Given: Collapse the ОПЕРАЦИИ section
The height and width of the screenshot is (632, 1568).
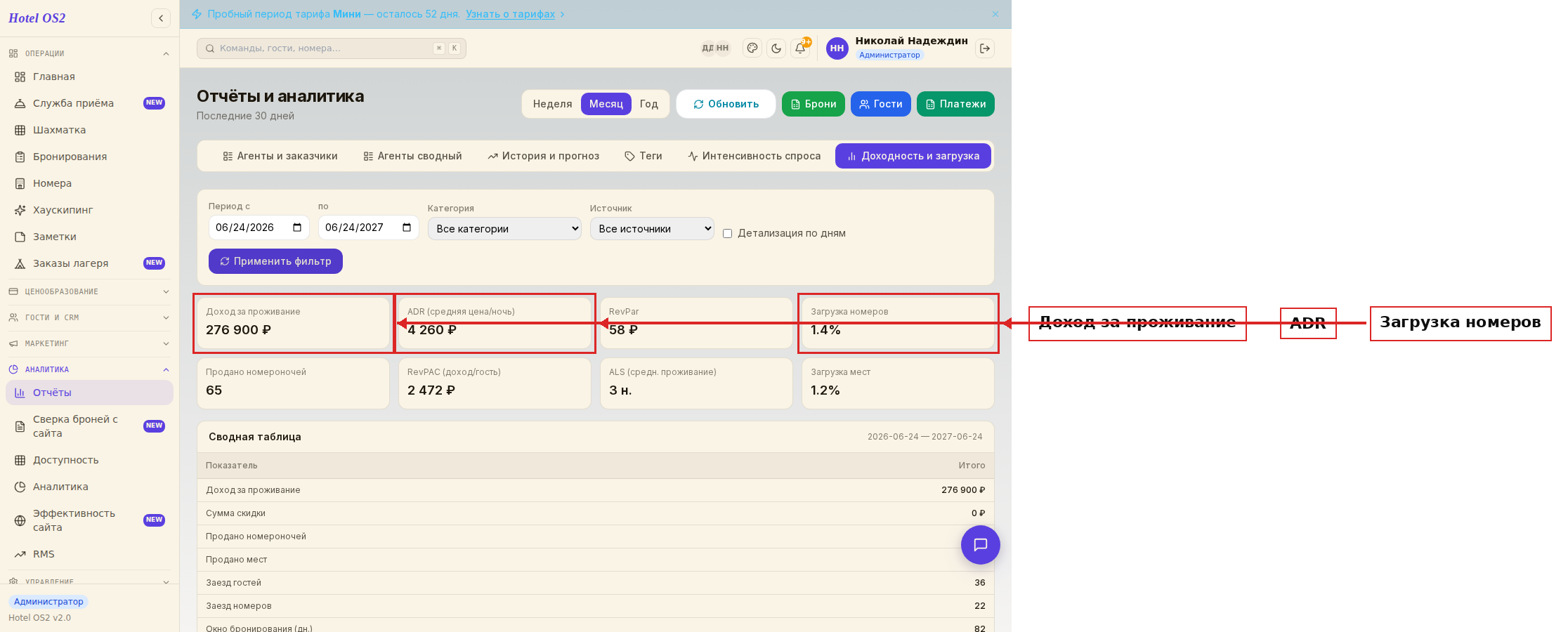Looking at the screenshot, I should click(89, 53).
